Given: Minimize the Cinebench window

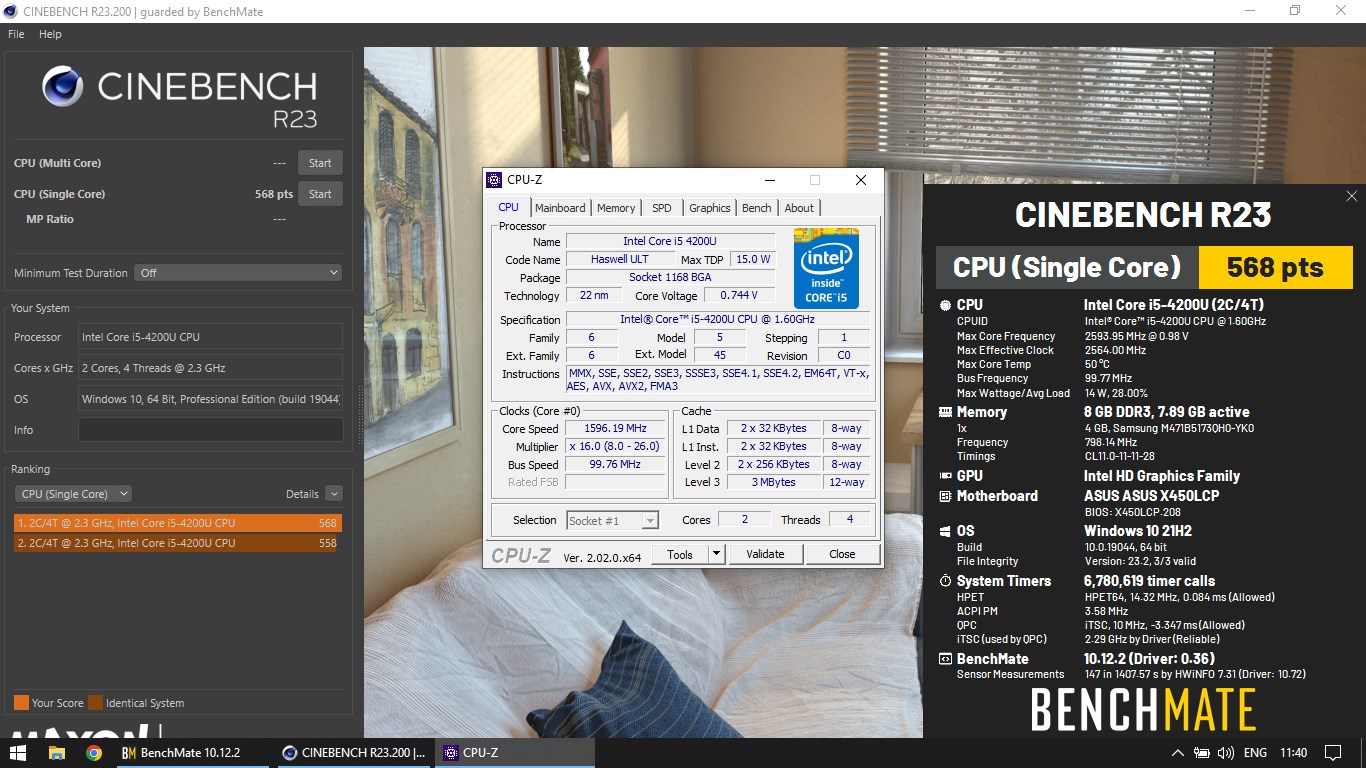Looking at the screenshot, I should pos(1249,11).
